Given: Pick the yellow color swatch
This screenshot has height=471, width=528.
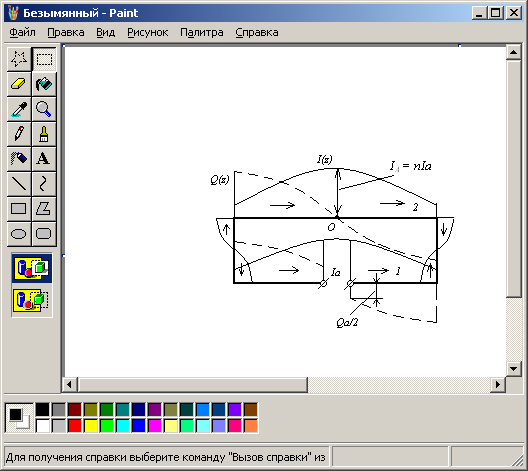Looking at the screenshot, I should tap(91, 426).
